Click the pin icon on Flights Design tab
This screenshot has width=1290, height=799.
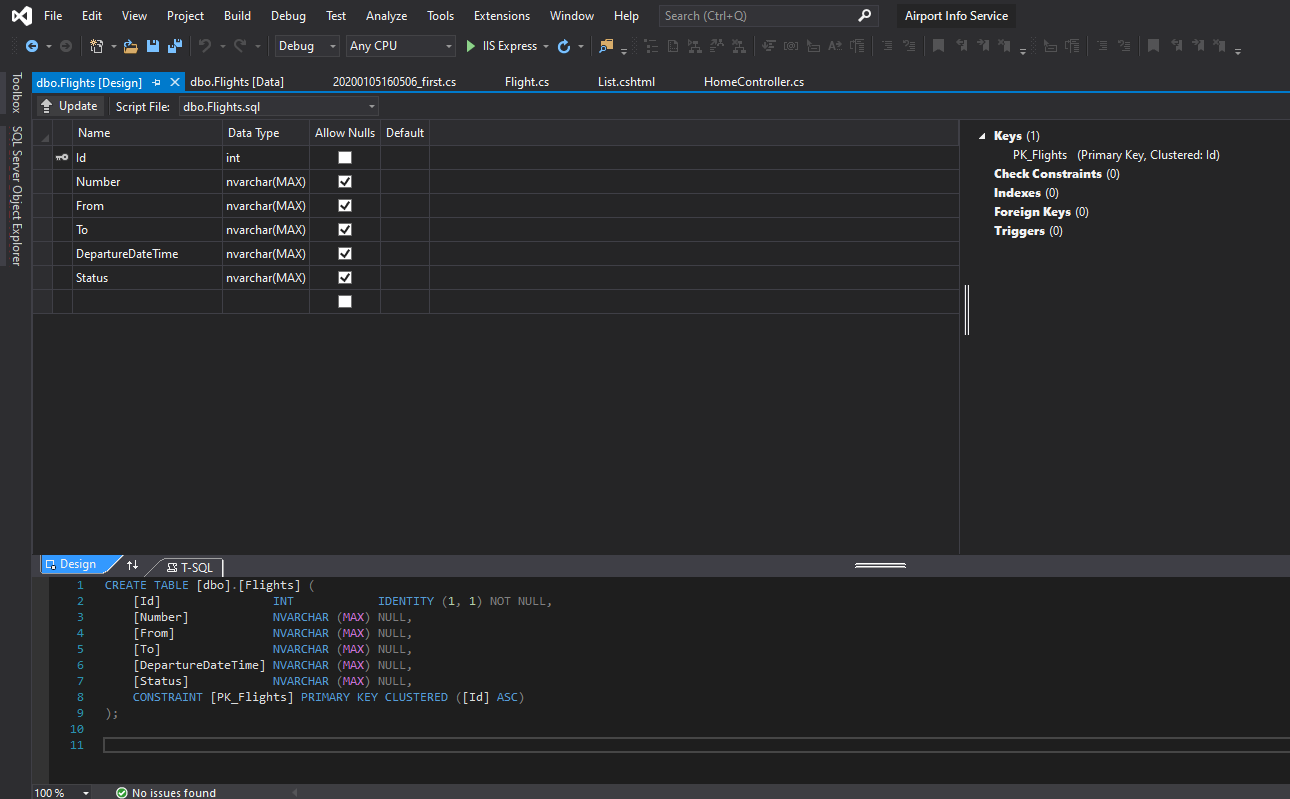pyautogui.click(x=157, y=83)
